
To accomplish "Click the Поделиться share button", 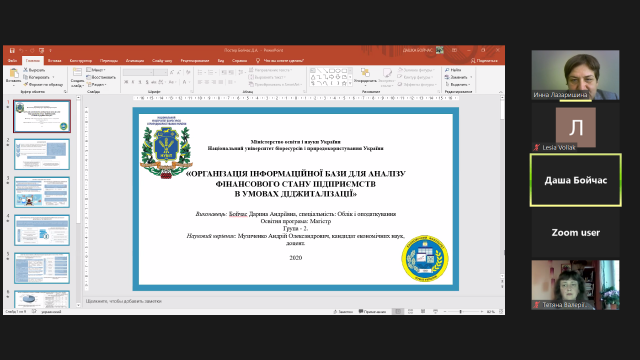I will (484, 60).
